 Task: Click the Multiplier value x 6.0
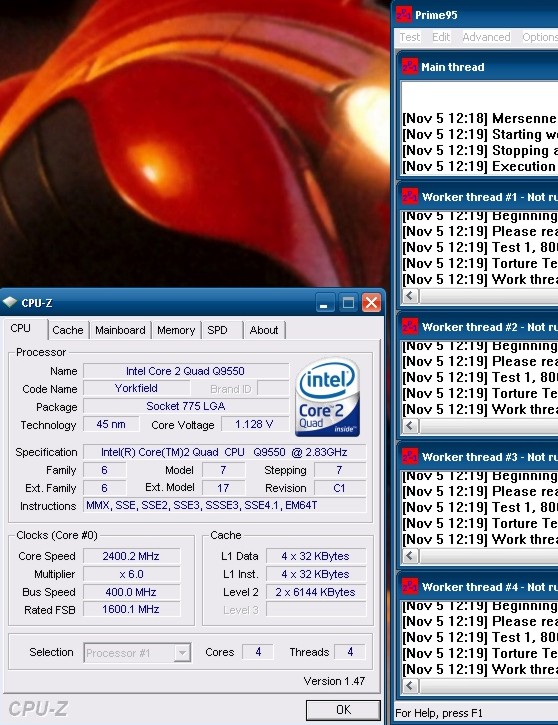click(131, 574)
